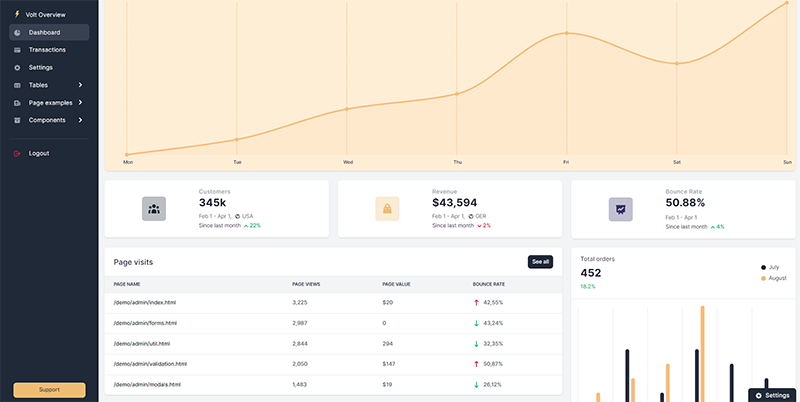The height and width of the screenshot is (402, 800).
Task: Click the Bounce Rate presentation chart icon
Action: coord(620,209)
